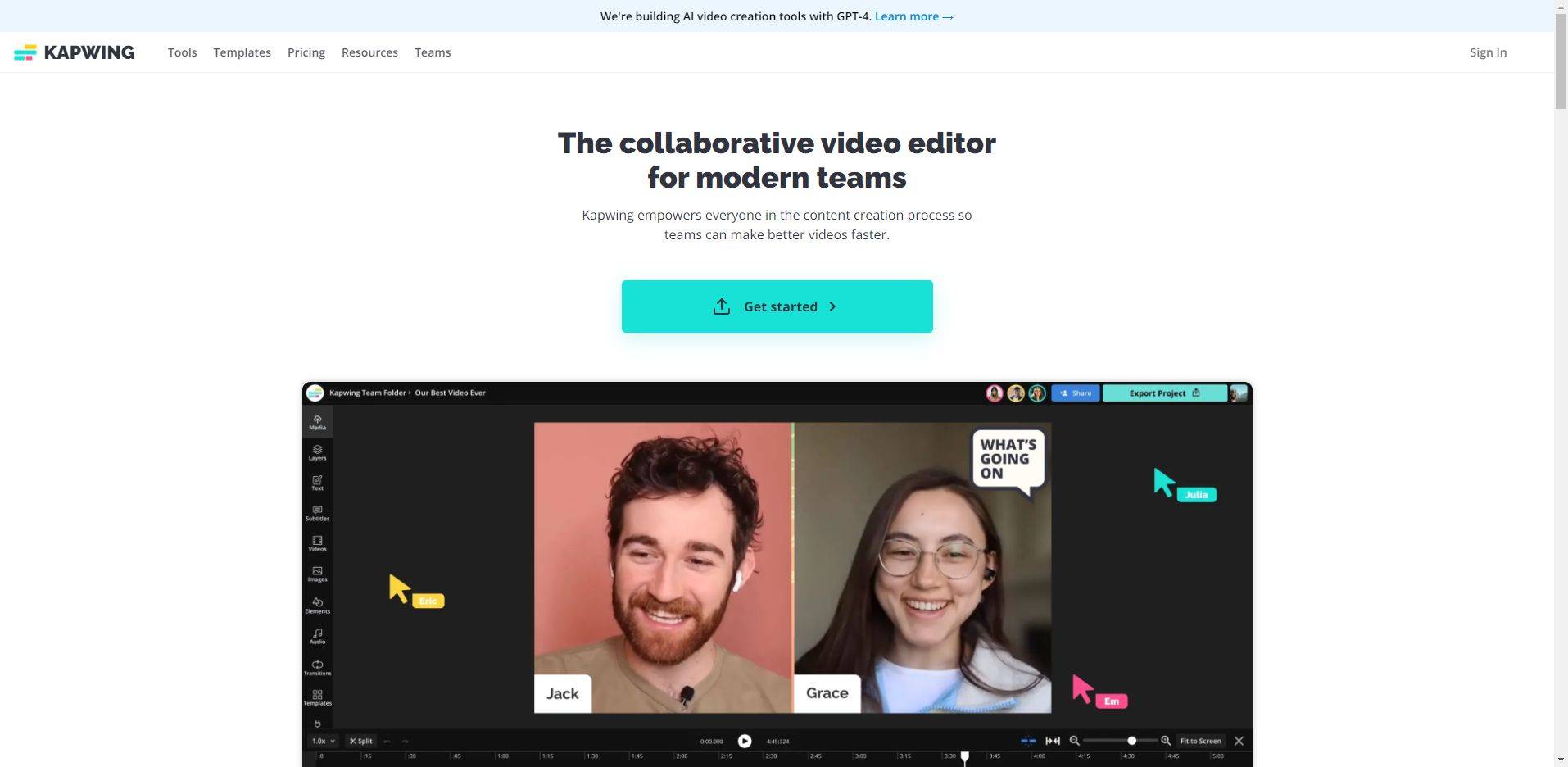Select the Media panel icon
The height and width of the screenshot is (767, 1568).
317,422
